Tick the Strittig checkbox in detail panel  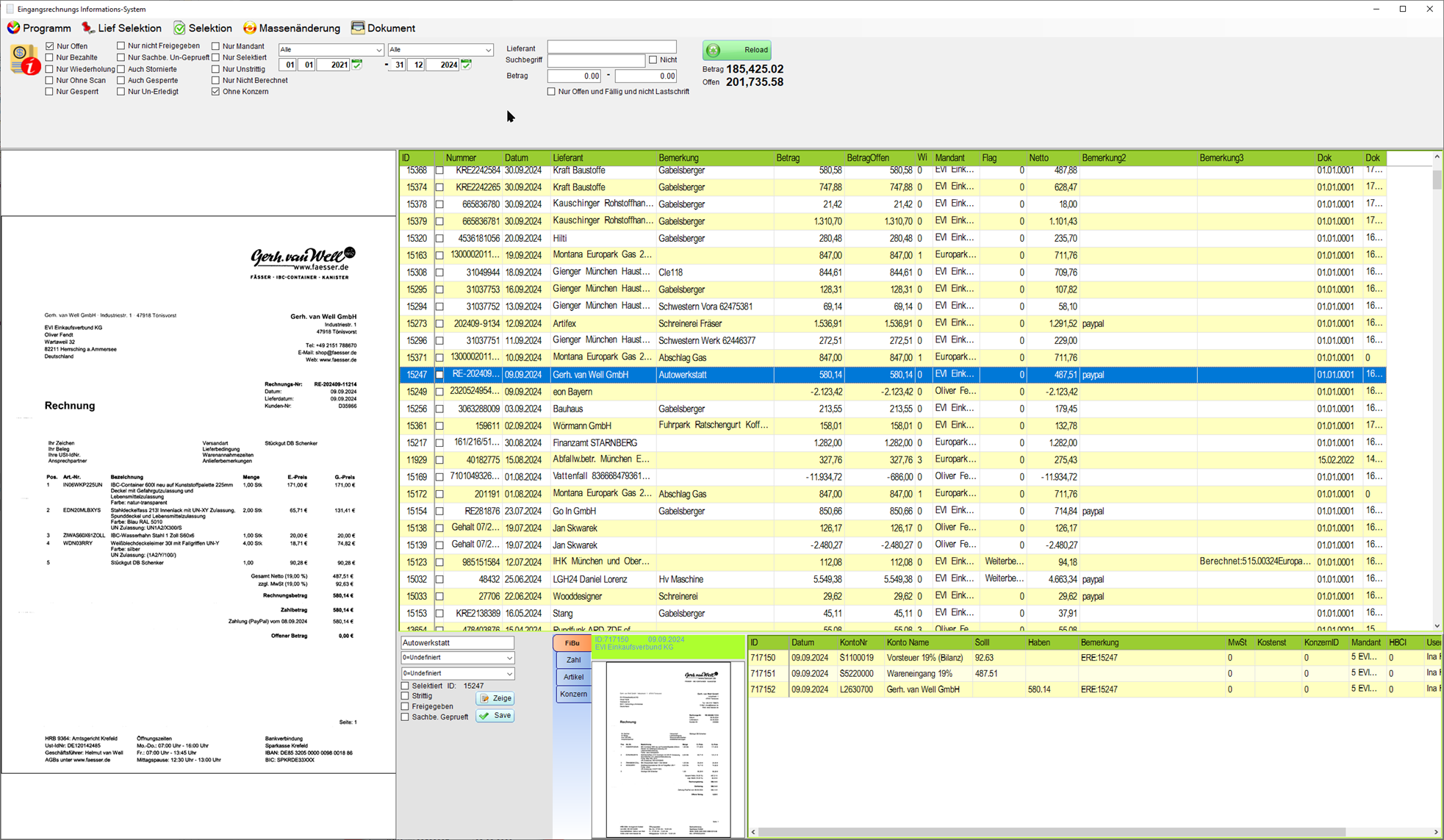[x=405, y=696]
